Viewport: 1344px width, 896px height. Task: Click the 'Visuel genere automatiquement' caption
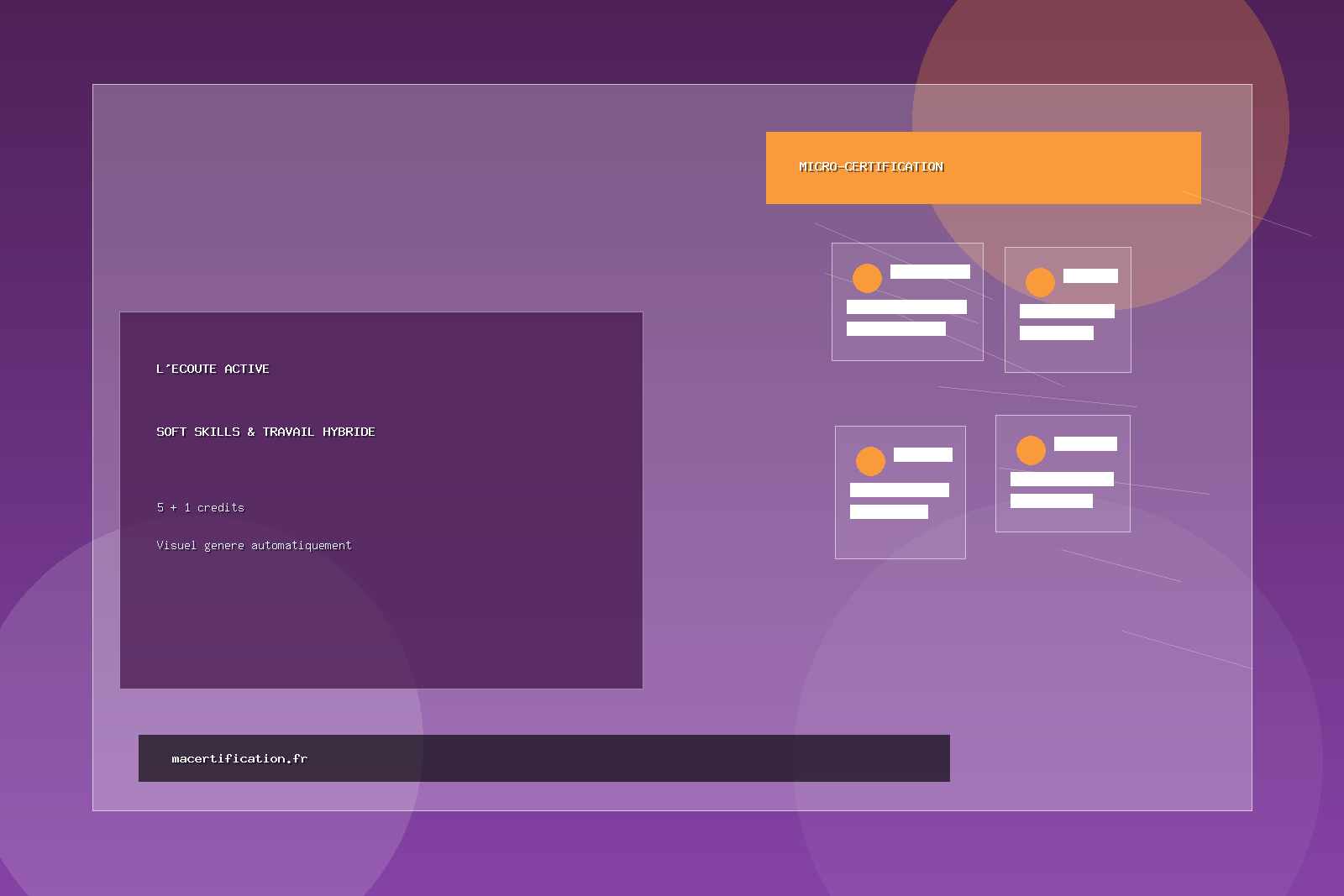254,545
